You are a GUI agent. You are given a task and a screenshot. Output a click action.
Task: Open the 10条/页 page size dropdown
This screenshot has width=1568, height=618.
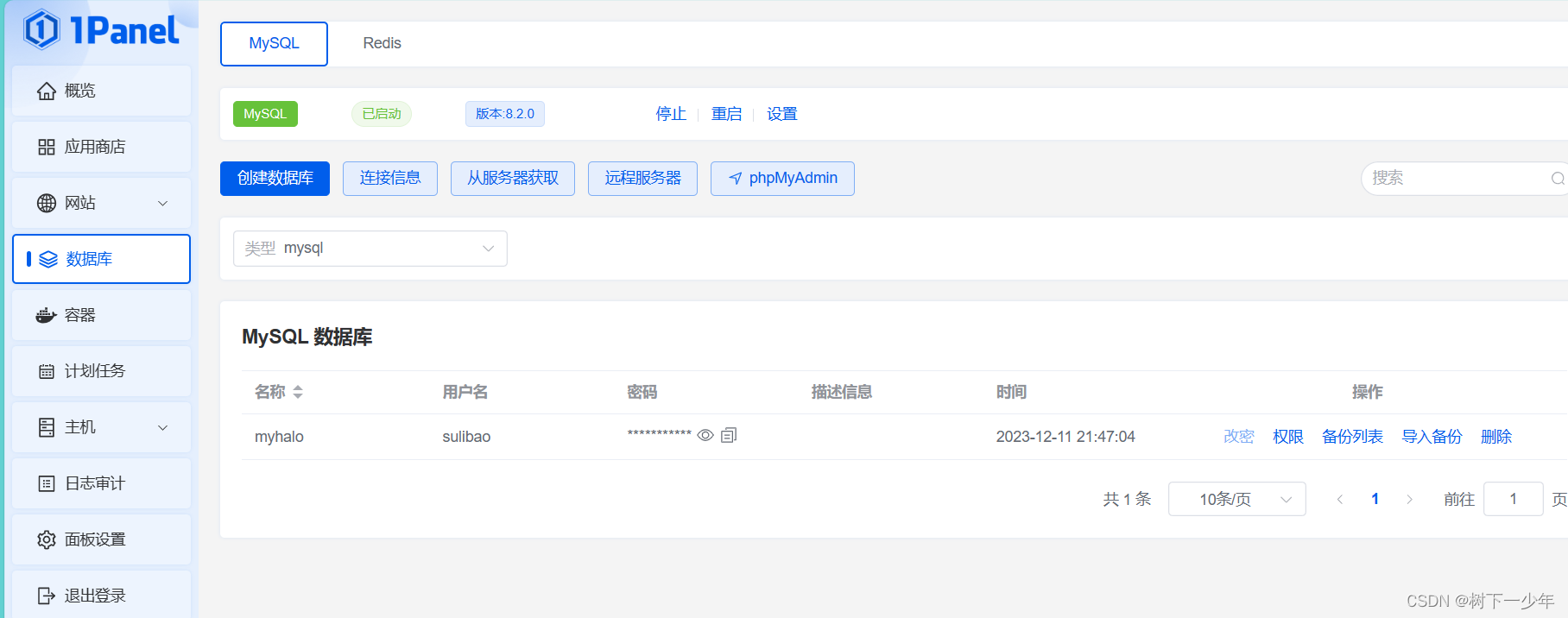(1236, 500)
